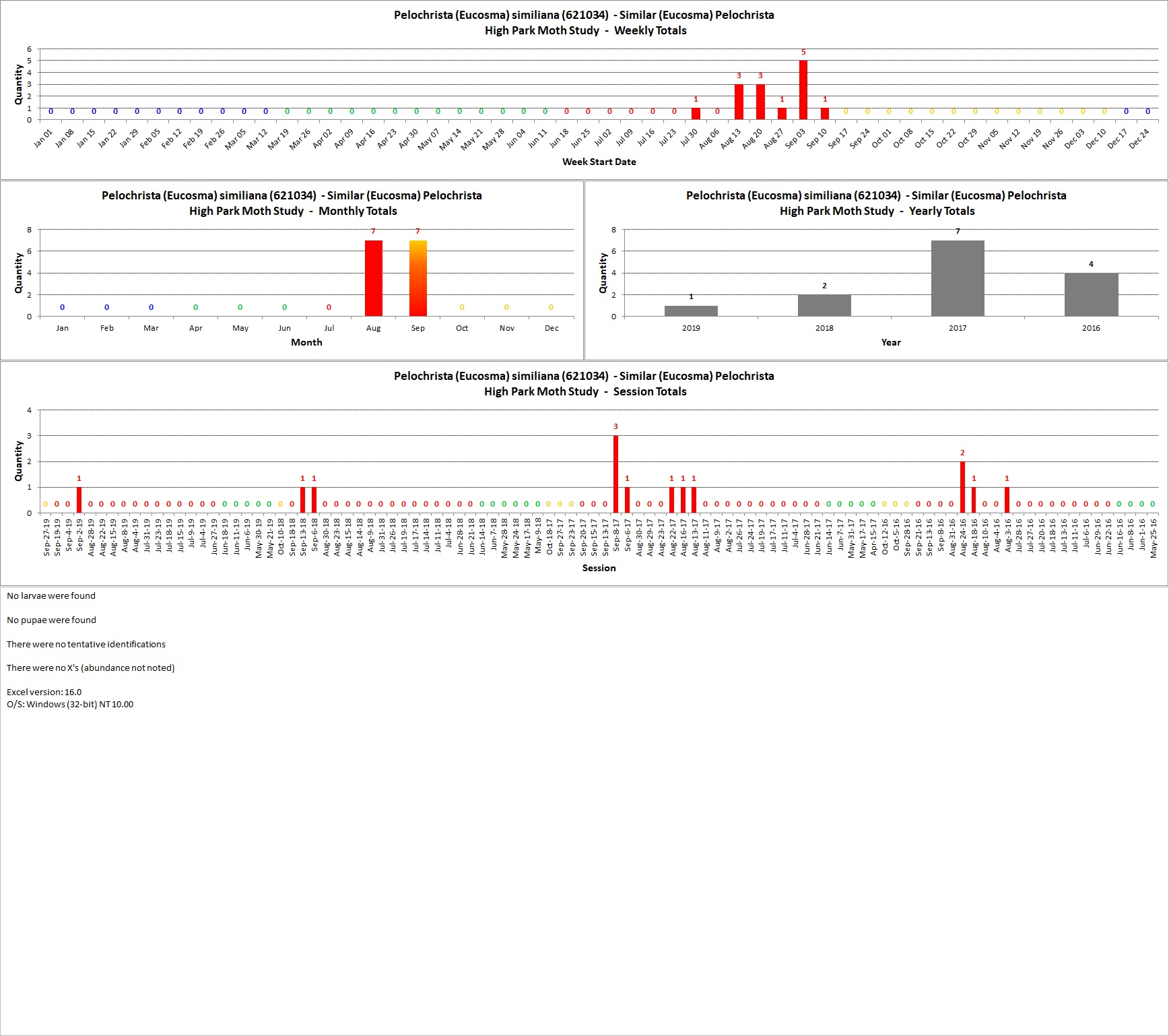Select the 2018 bar in Yearly Totals
Viewport: 1169px width, 1036px height.
[824, 305]
